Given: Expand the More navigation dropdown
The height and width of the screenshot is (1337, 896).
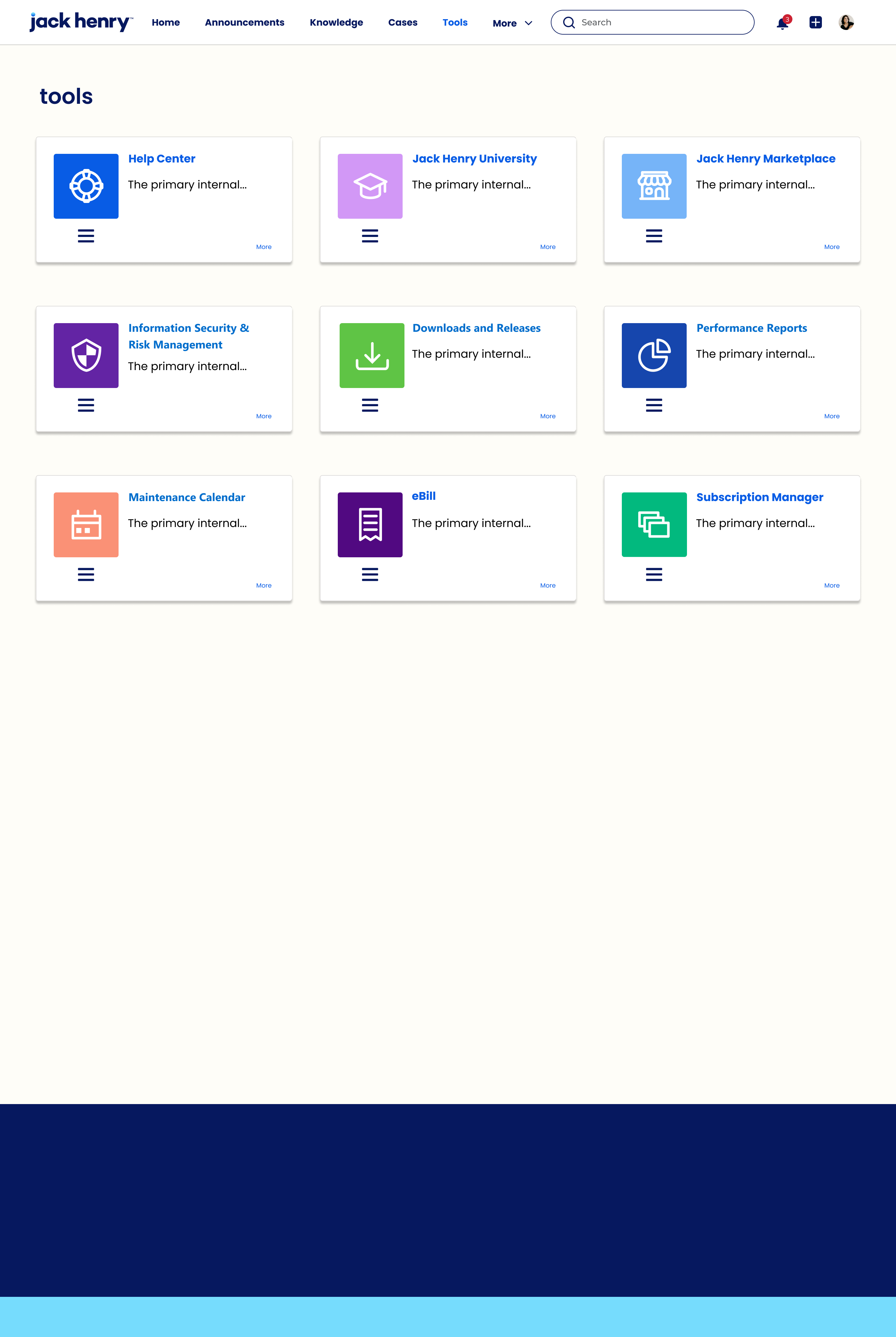Looking at the screenshot, I should point(513,23).
